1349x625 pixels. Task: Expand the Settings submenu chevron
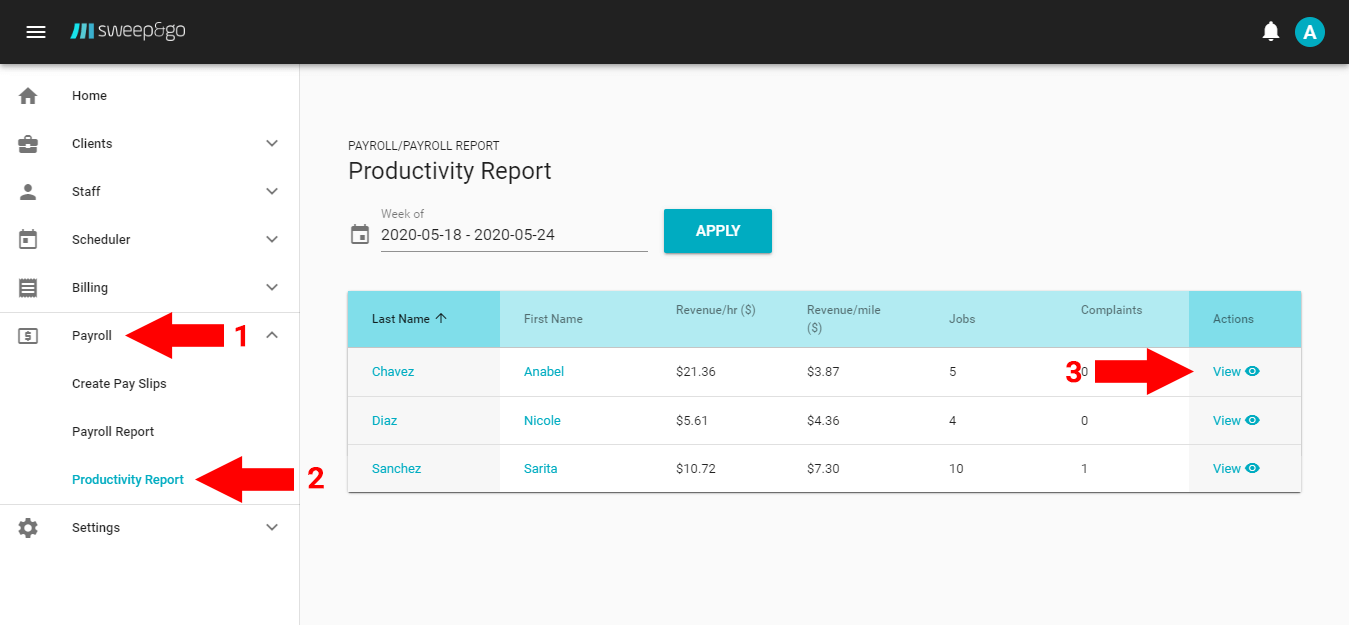pyautogui.click(x=272, y=528)
